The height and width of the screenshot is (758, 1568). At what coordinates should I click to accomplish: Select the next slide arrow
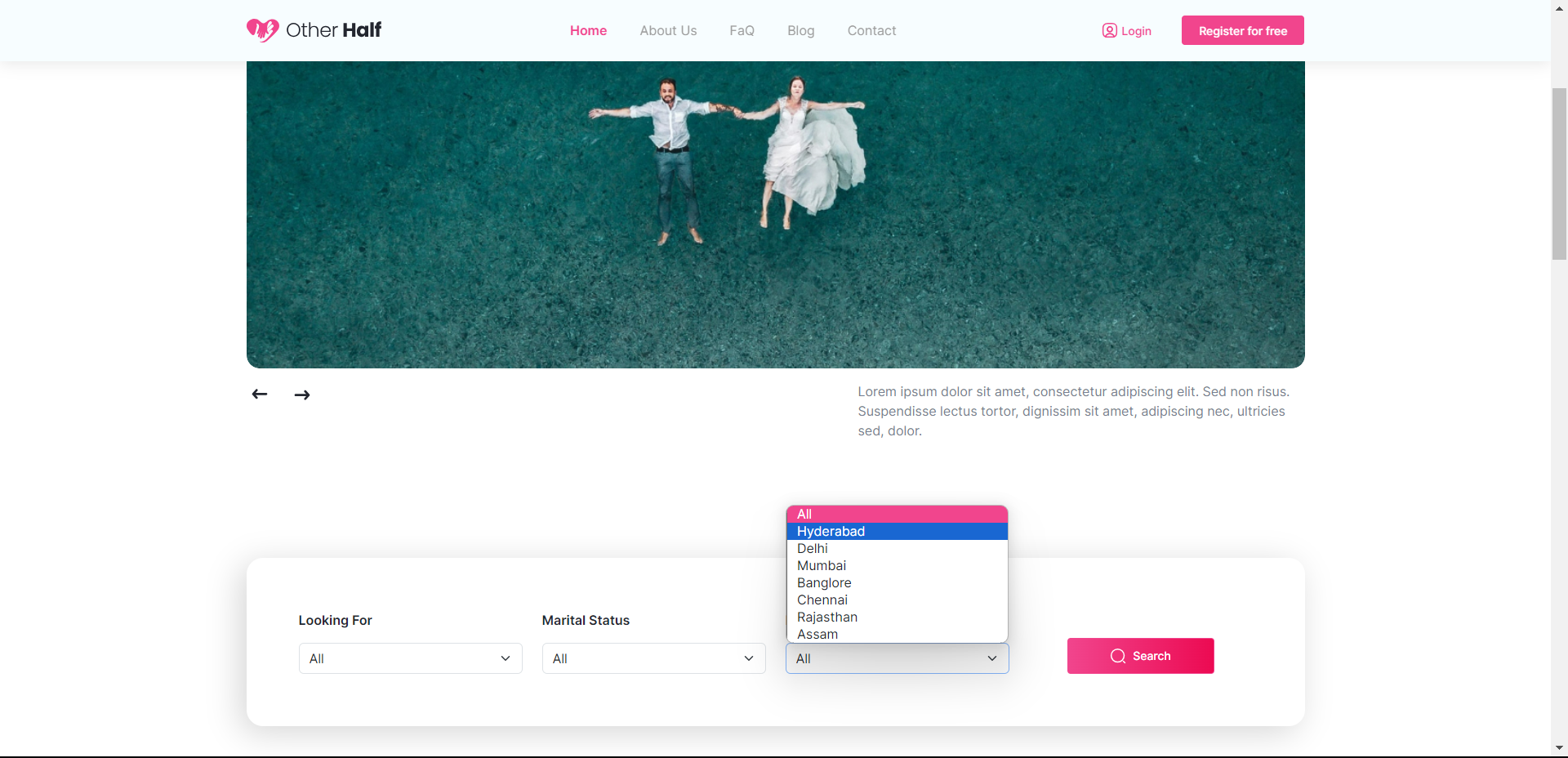pos(301,395)
